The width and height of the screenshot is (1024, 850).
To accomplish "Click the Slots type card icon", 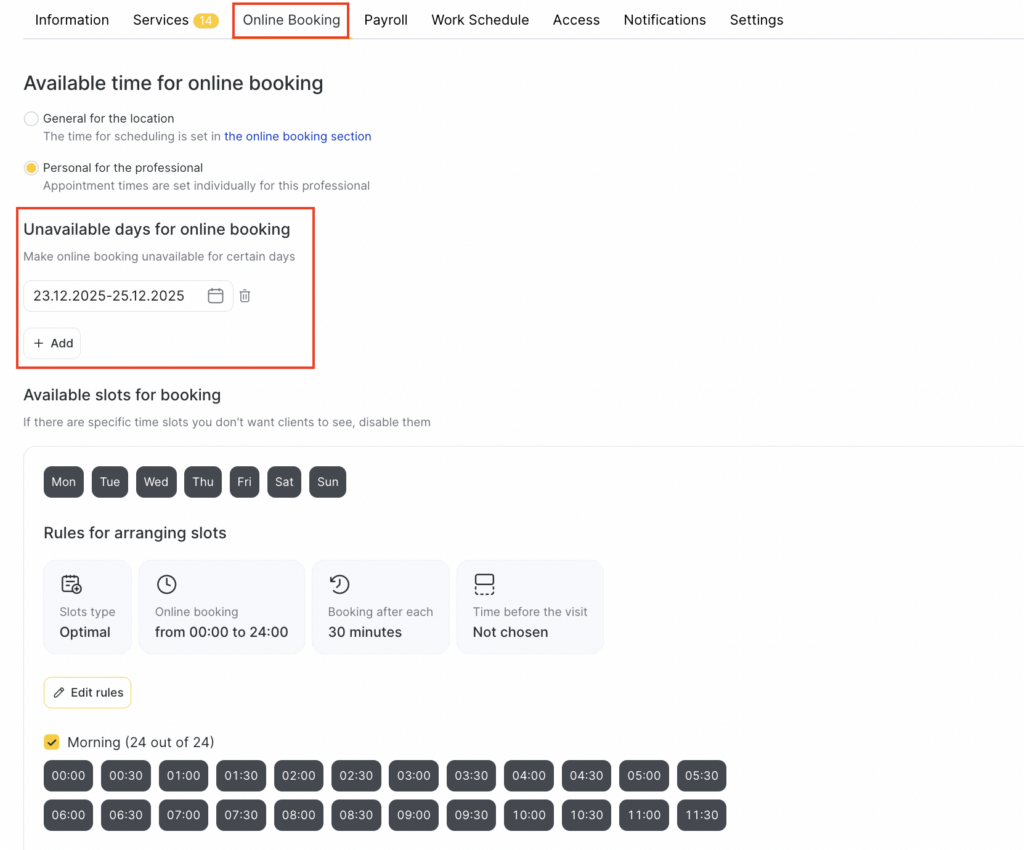I will (x=71, y=584).
